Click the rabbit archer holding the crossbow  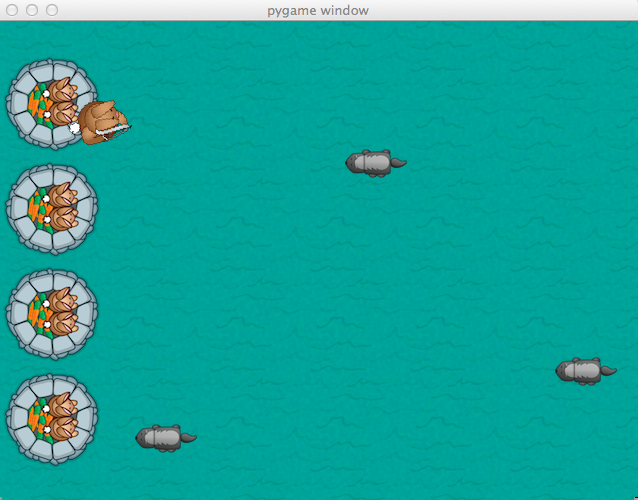(98, 122)
